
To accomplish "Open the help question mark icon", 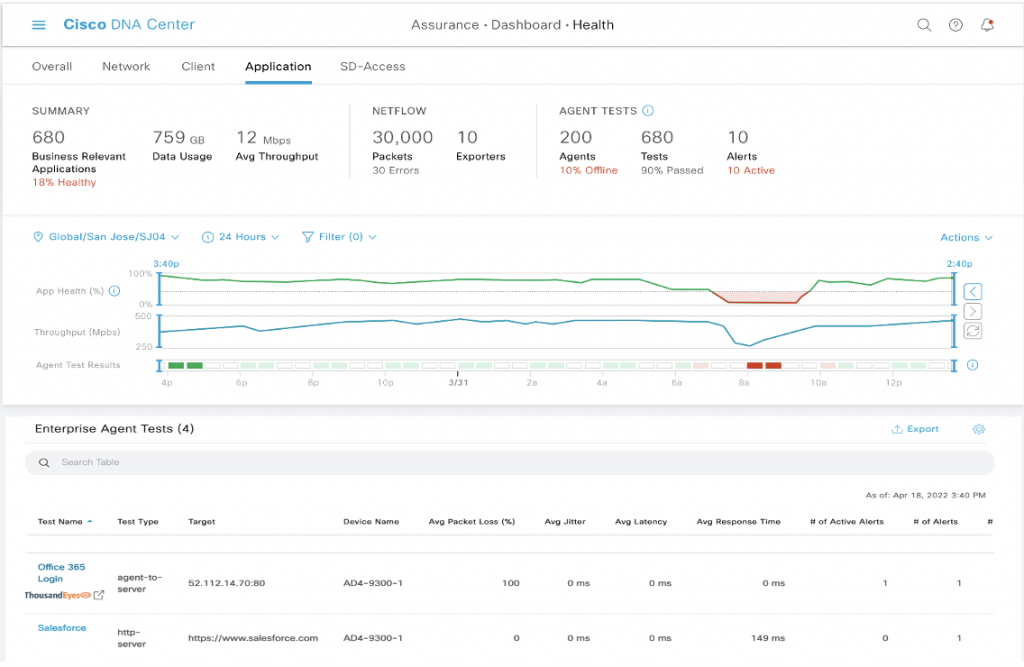I will 956,25.
